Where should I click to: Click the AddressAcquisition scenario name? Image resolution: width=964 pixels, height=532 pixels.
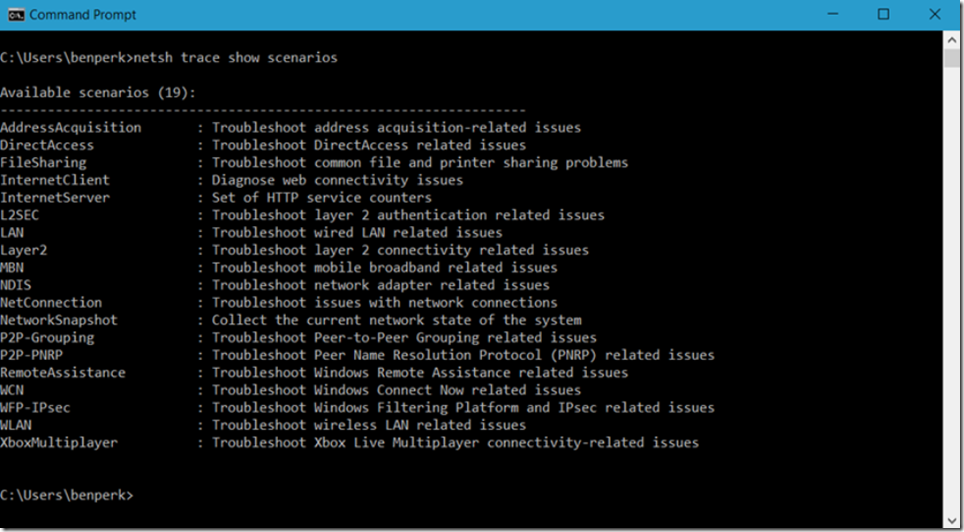[x=71, y=128]
